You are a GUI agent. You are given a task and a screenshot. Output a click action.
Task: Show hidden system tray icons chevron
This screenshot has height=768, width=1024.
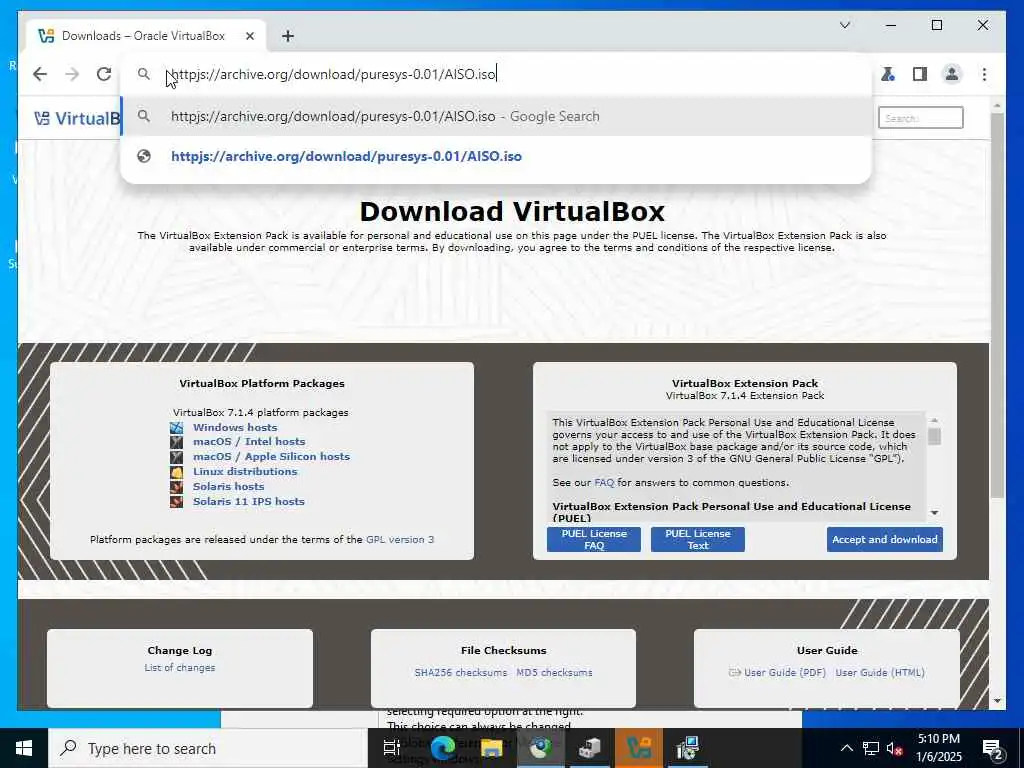[846, 748]
